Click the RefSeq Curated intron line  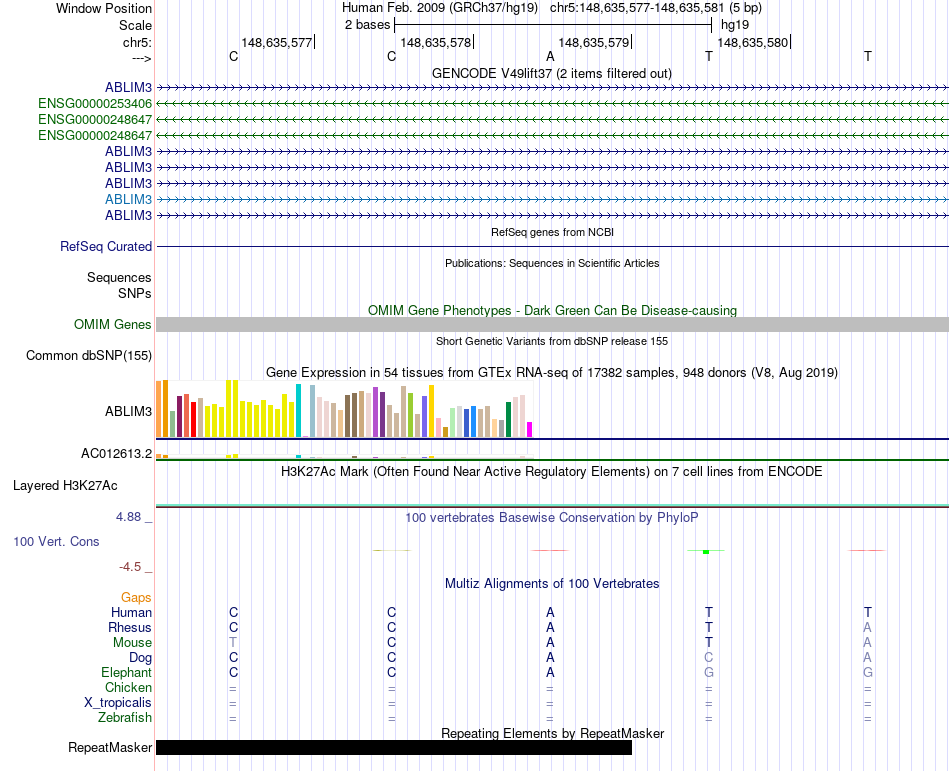click(552, 247)
